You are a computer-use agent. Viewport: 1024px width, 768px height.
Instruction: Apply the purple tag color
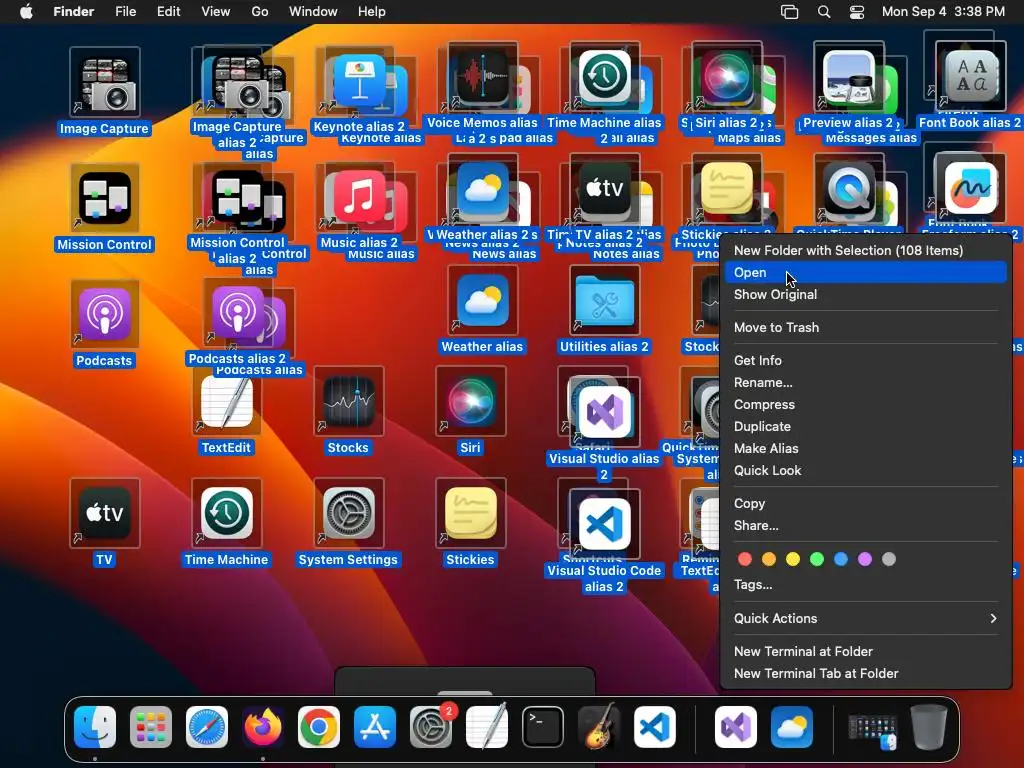coord(865,559)
